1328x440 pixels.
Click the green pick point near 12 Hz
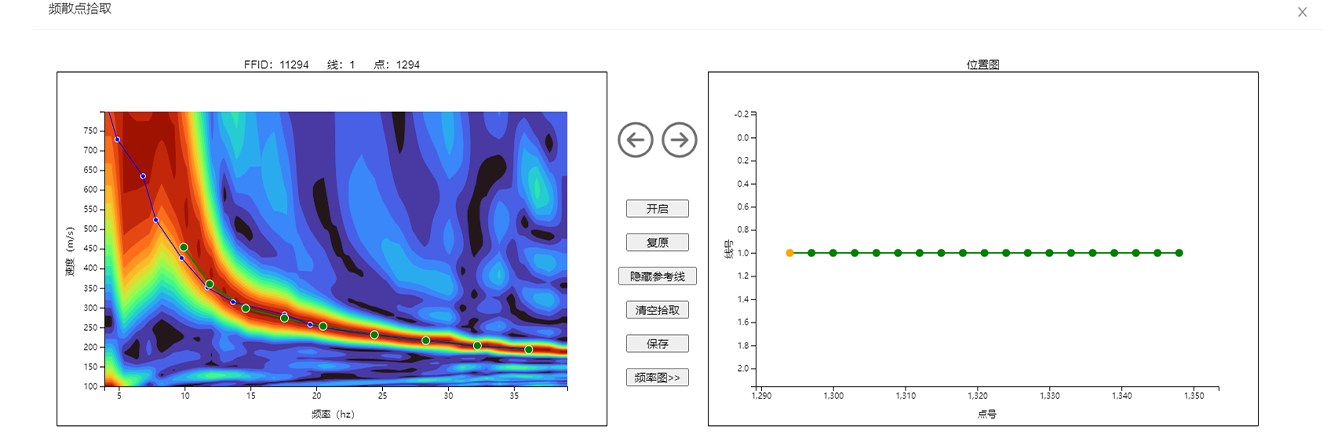pos(209,284)
